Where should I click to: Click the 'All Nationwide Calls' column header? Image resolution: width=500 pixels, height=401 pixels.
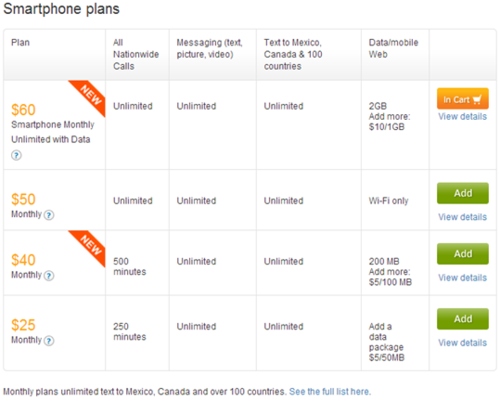[136, 54]
